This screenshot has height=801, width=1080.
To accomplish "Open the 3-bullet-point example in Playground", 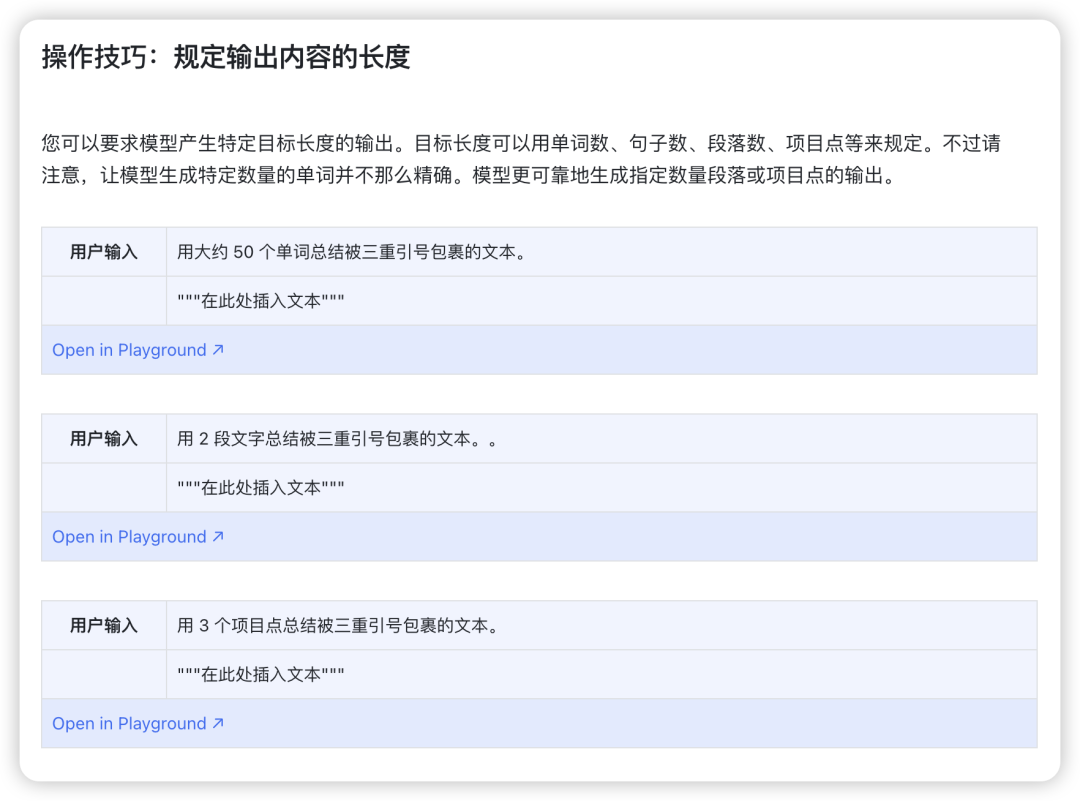I will 129,723.
